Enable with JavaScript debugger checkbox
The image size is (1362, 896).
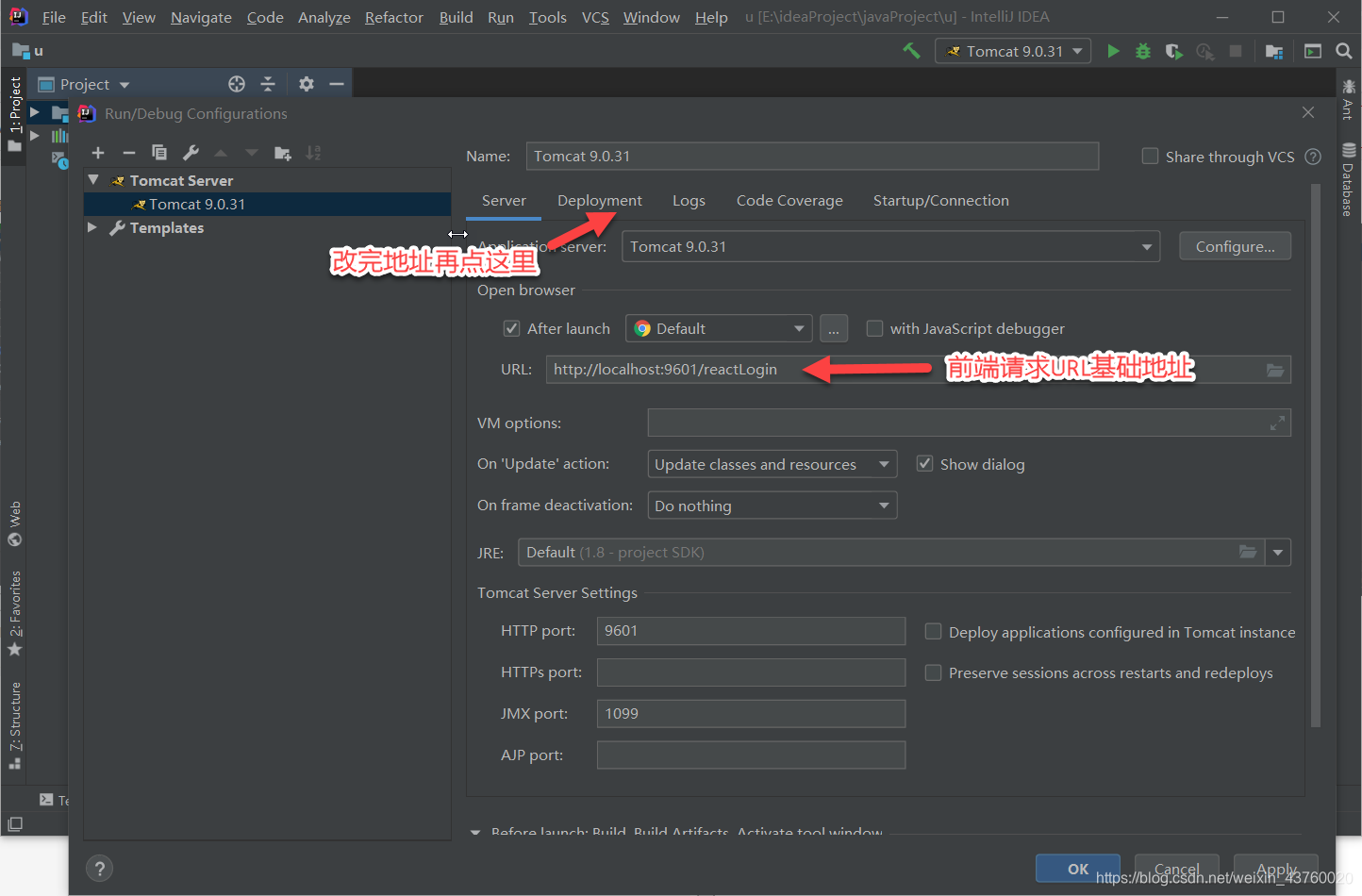[874, 328]
